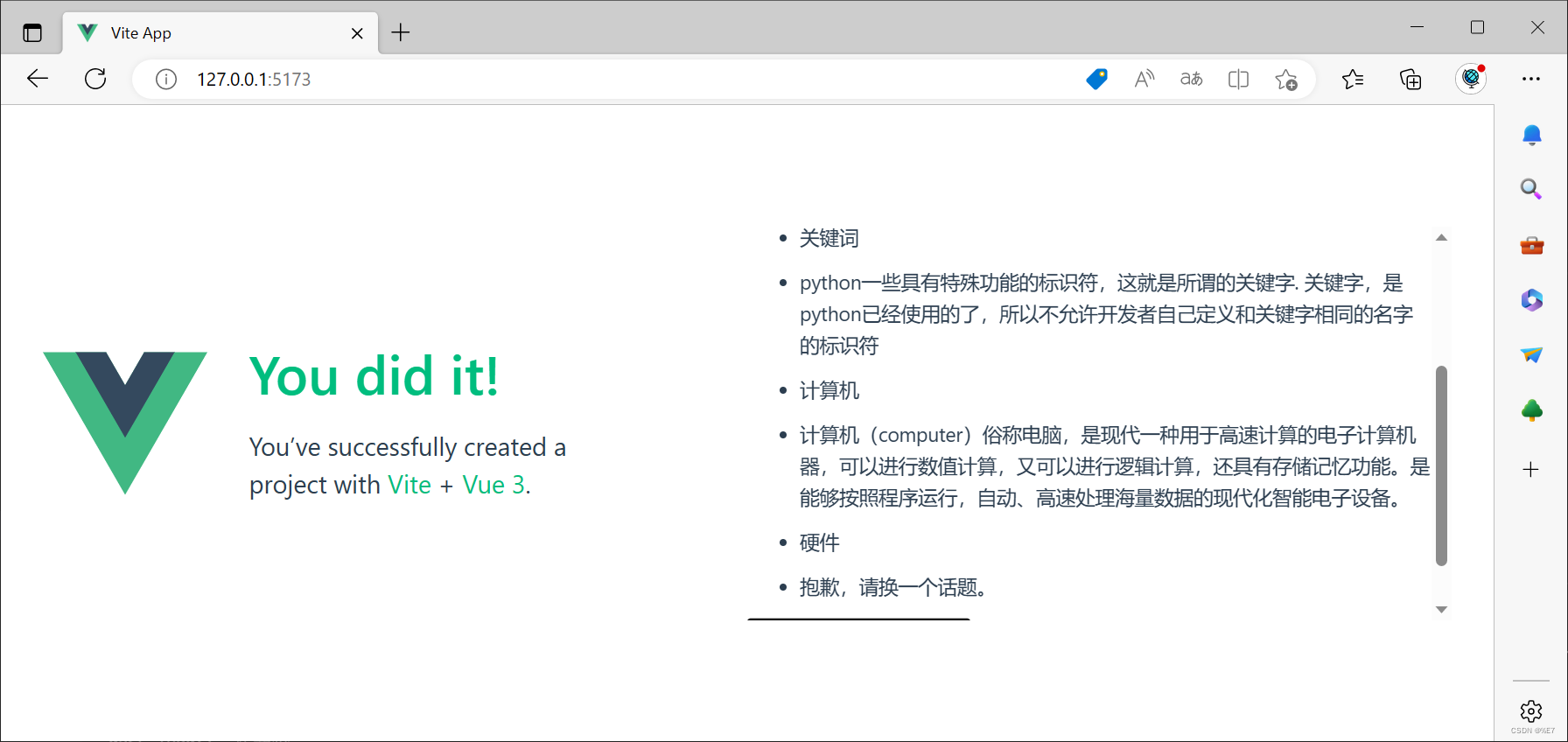Click the list item 硬件

[x=820, y=542]
